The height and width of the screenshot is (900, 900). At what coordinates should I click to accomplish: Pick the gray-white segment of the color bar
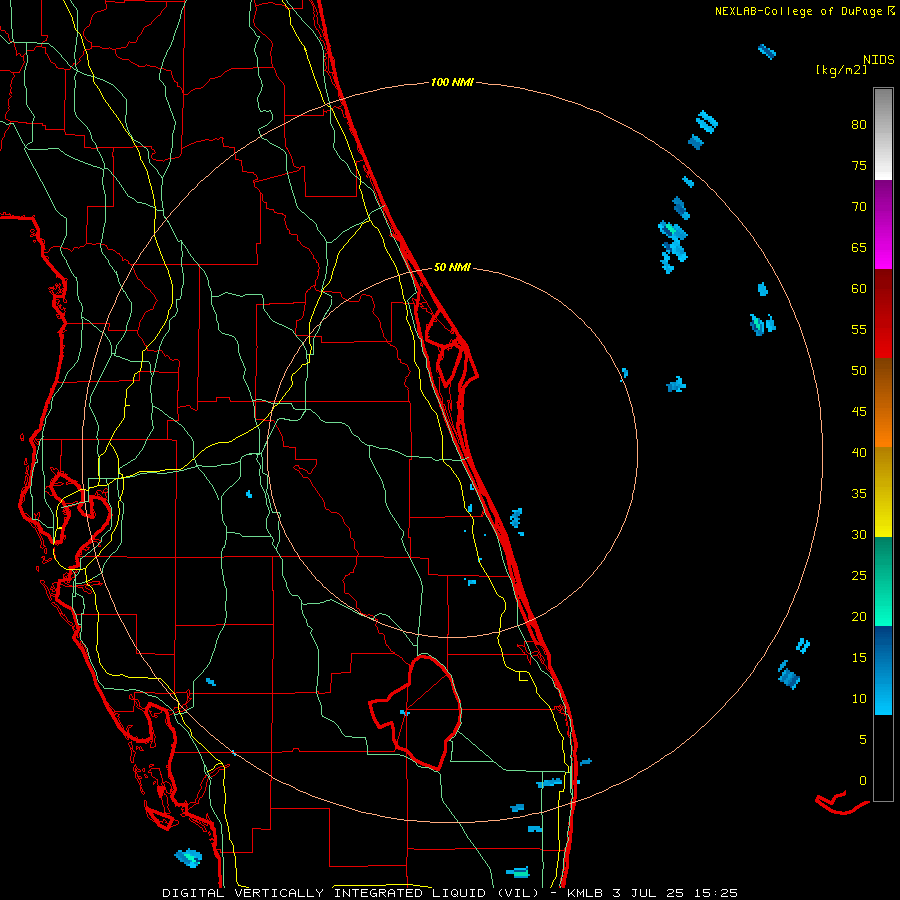pos(883,134)
